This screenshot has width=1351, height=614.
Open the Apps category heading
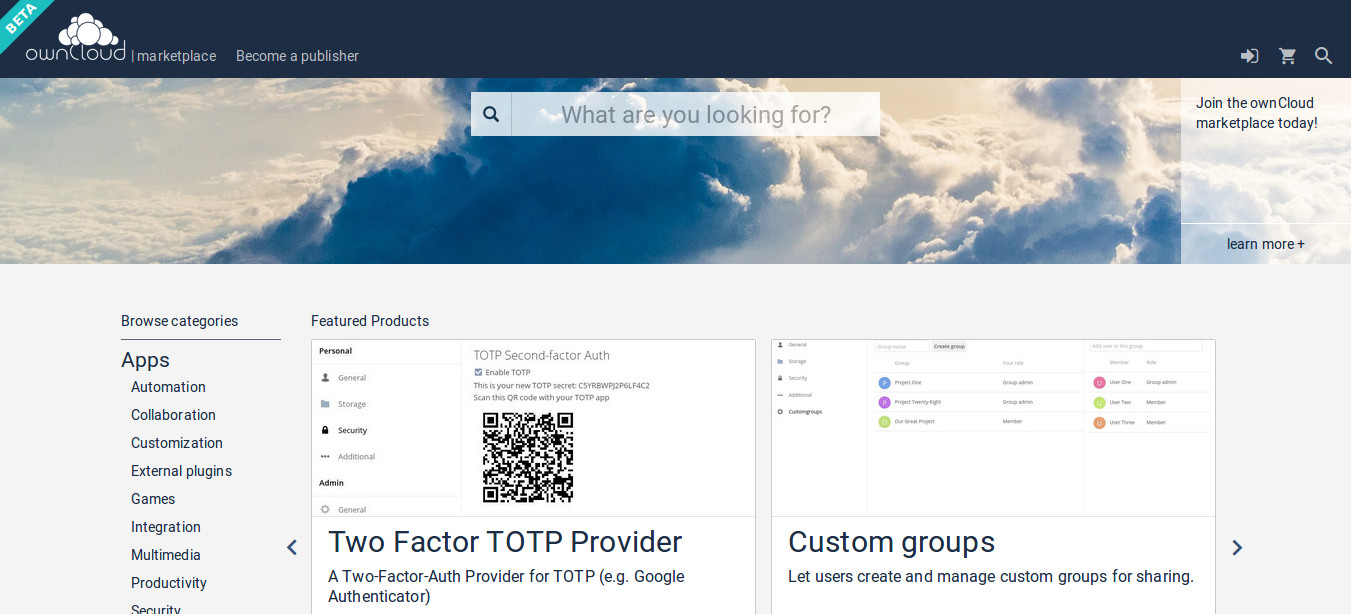145,360
